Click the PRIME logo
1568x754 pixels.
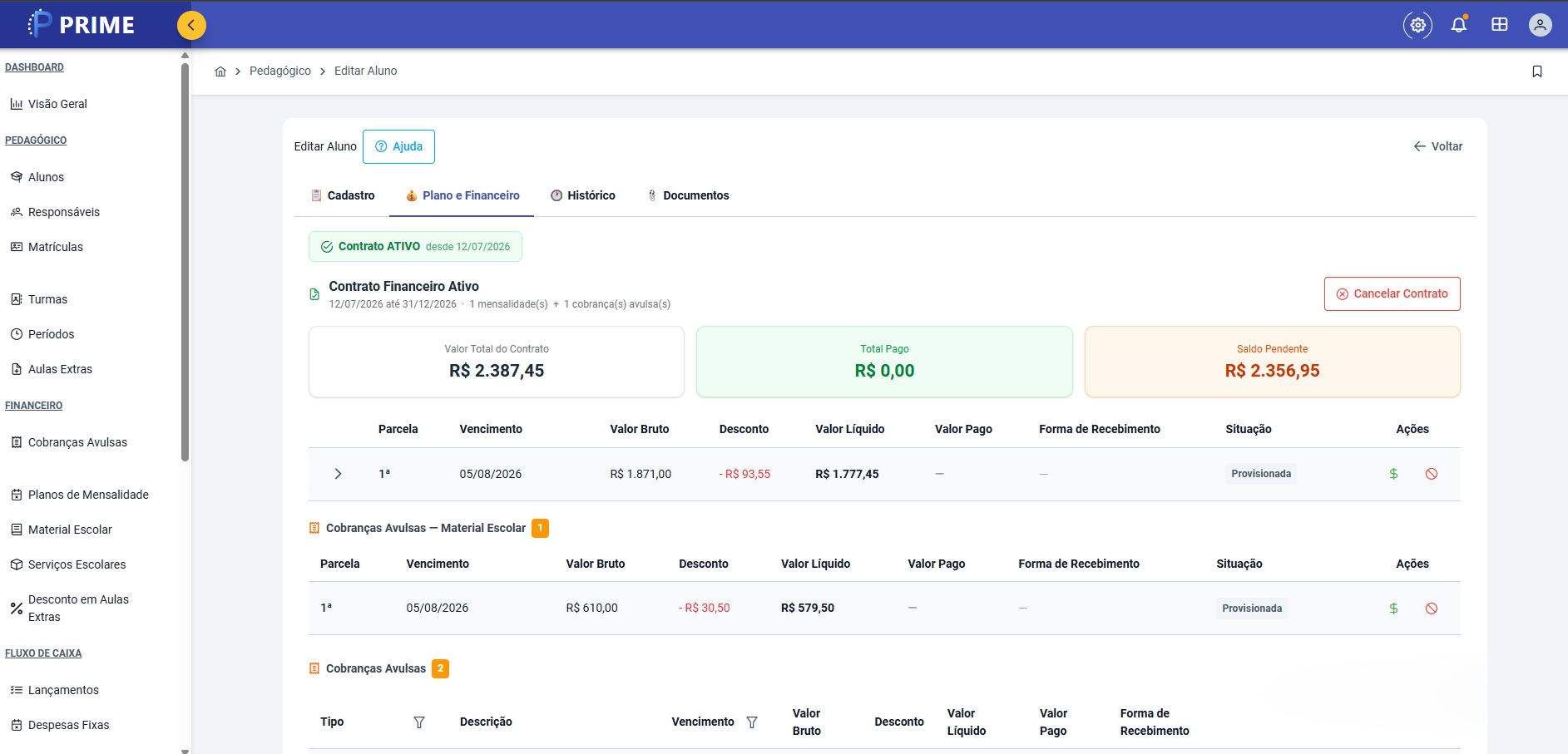pyautogui.click(x=81, y=24)
